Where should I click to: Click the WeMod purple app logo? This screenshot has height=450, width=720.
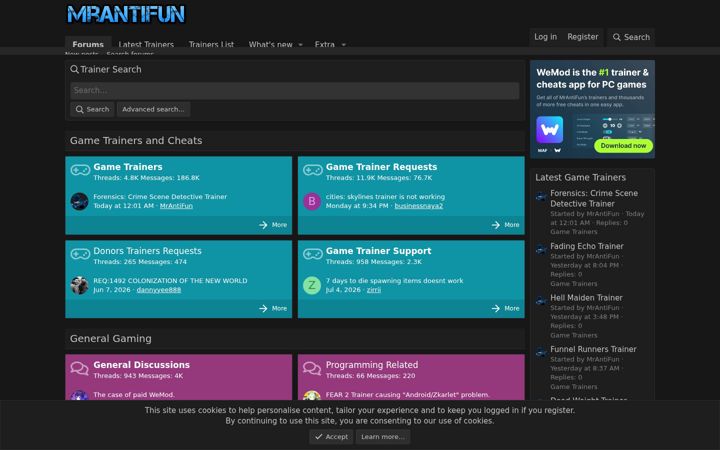(x=550, y=130)
